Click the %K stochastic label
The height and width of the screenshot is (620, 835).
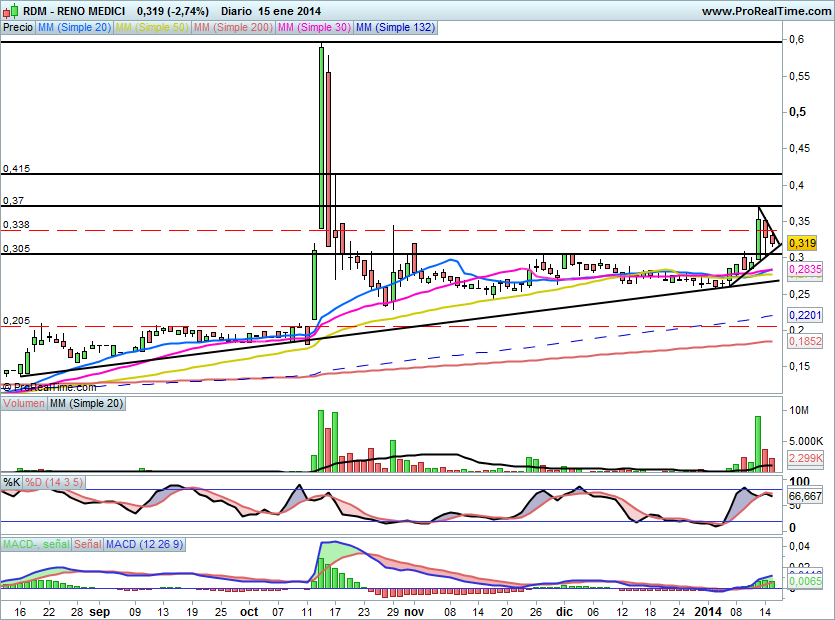[12, 482]
